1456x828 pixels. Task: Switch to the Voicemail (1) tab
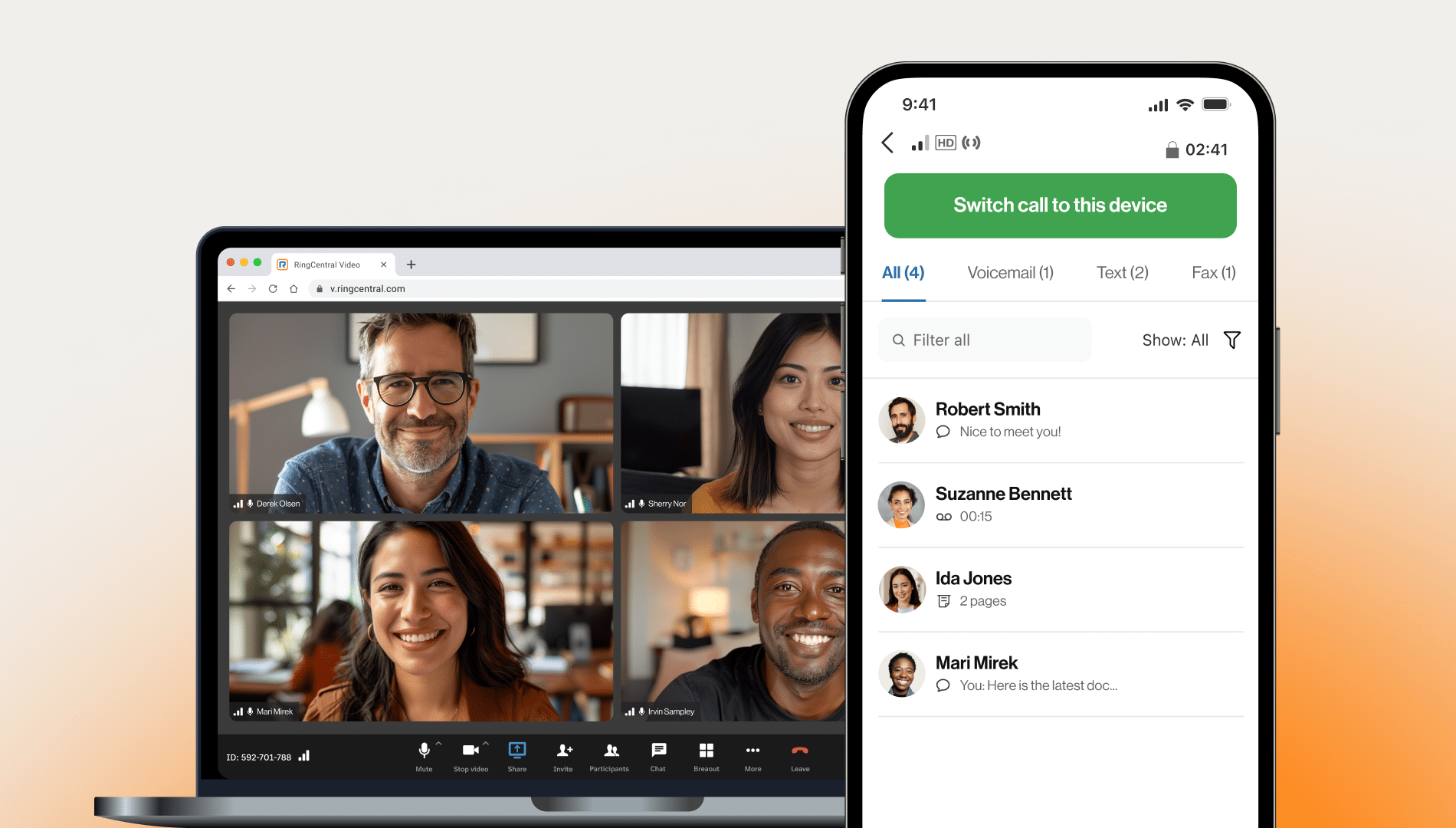(1010, 273)
